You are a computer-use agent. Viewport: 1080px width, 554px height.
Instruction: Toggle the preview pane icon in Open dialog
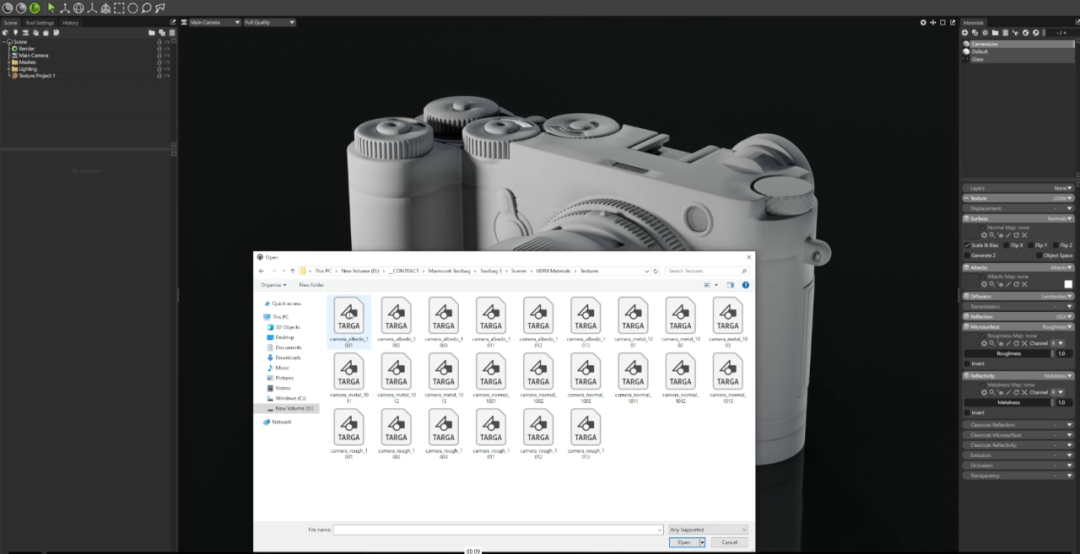coord(730,285)
